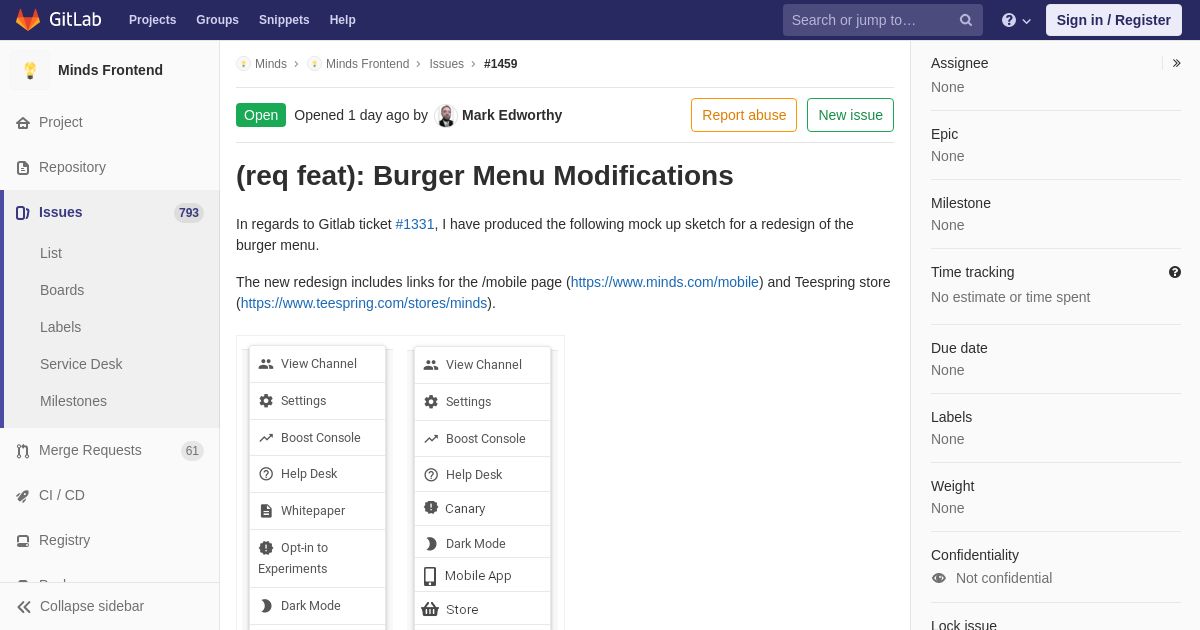The image size is (1200, 630).
Task: Click the Minds Frontend lightbulb avatar
Action: coord(30,70)
